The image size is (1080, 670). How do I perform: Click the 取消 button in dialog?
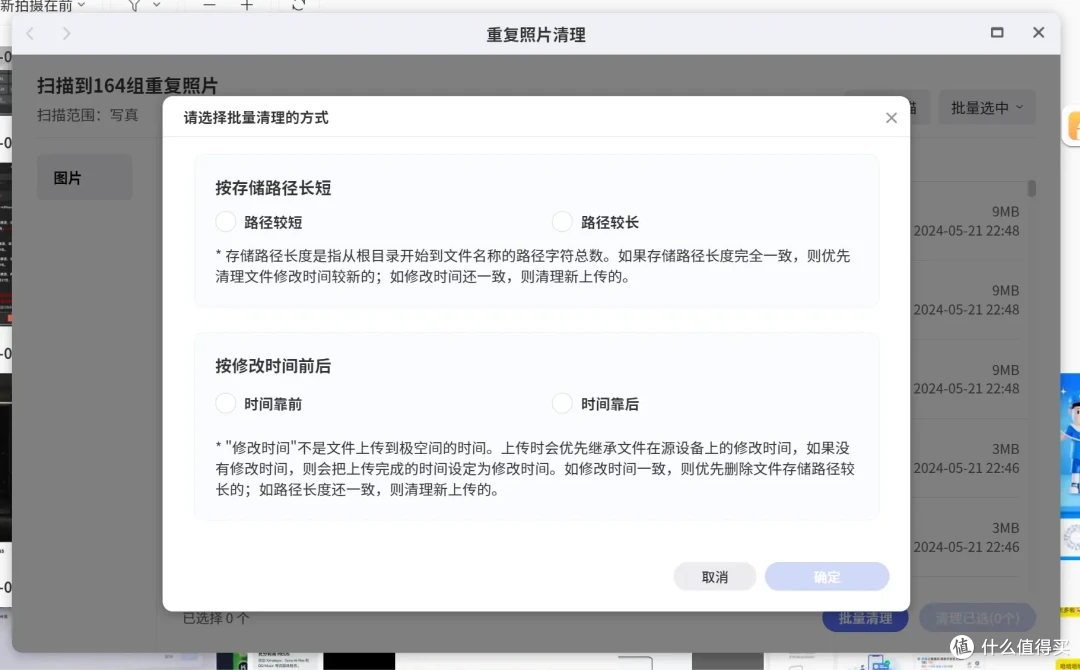714,576
